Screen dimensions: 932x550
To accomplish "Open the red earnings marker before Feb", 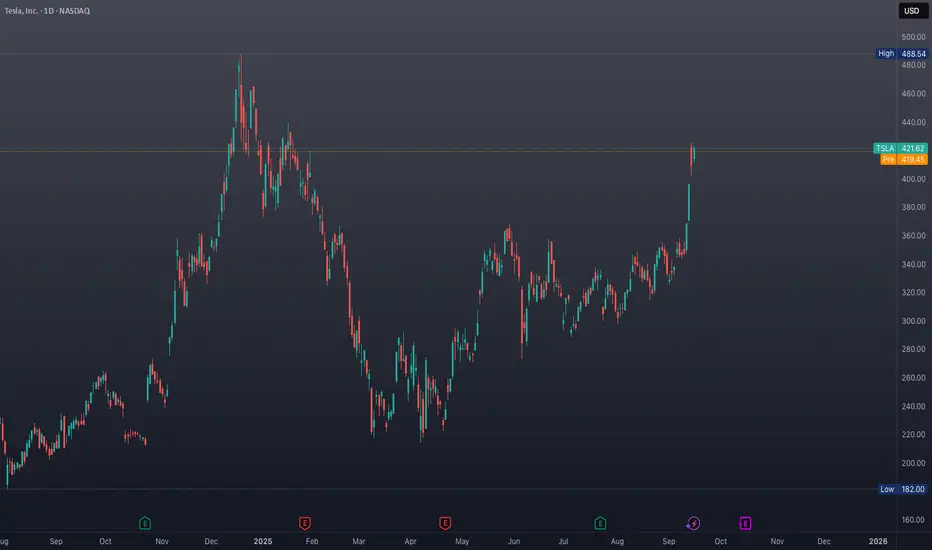I will [305, 523].
